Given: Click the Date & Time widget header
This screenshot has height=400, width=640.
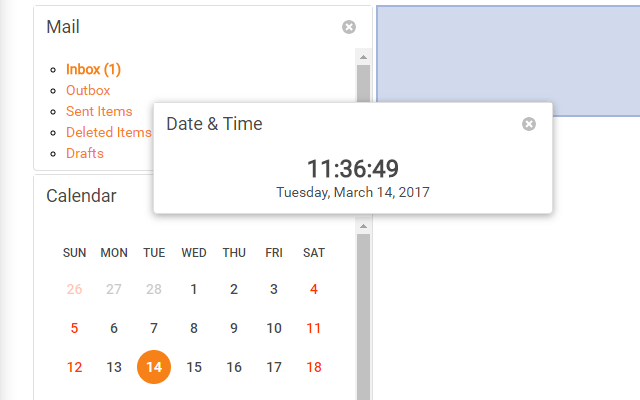Looking at the screenshot, I should [x=214, y=124].
